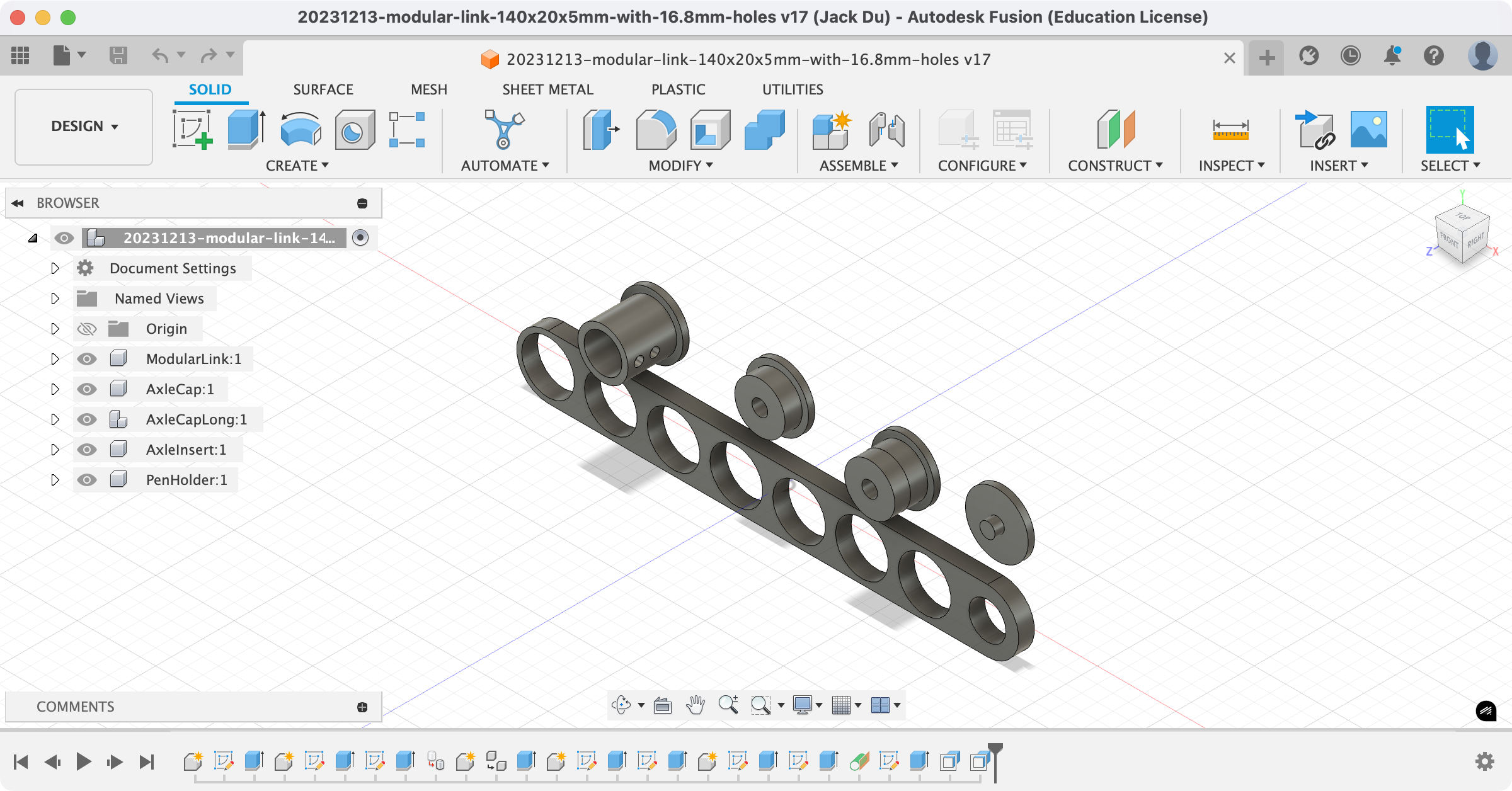Click the Measure tool in Inspect
Screen dimensions: 1512x791
[1230, 129]
